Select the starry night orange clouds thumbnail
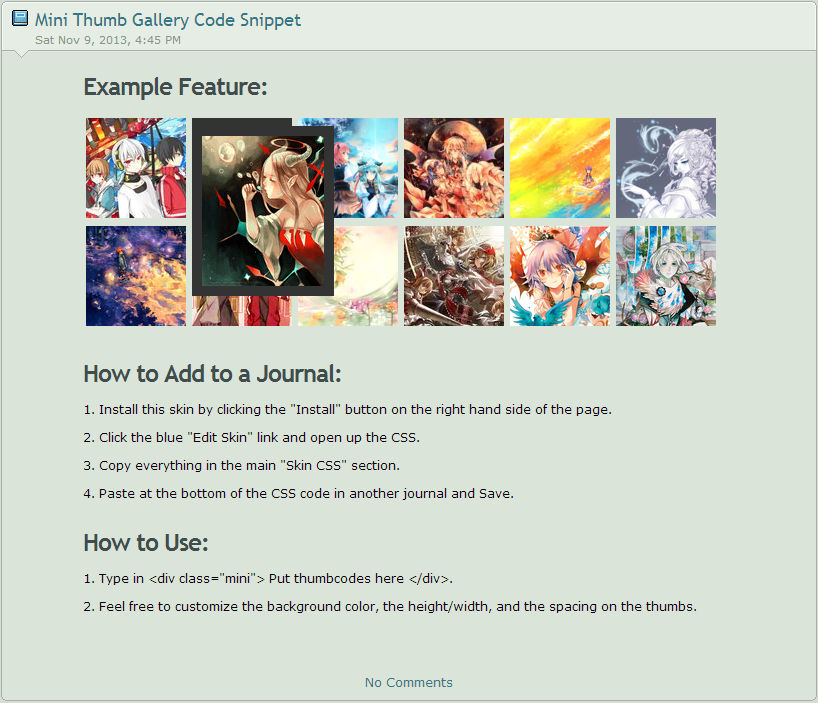 136,276
